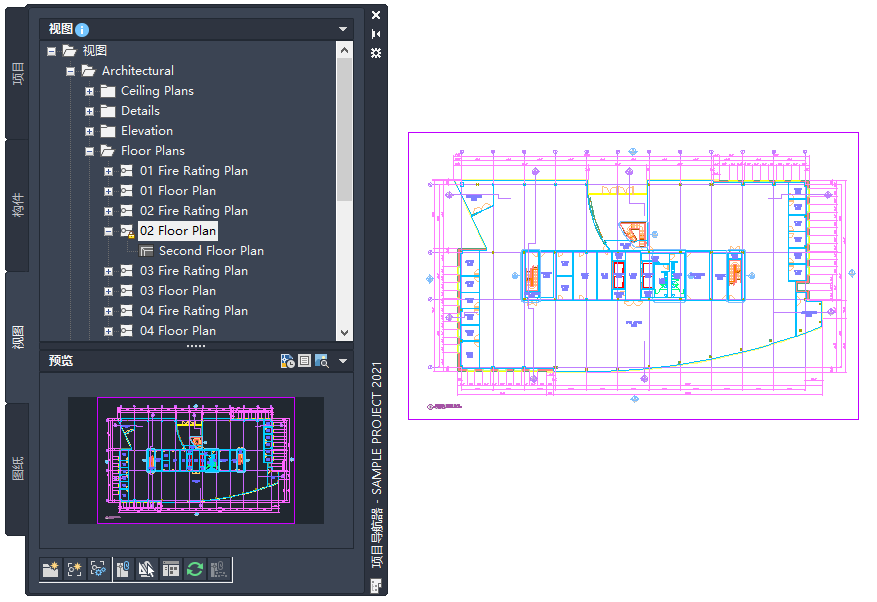Select the Details folder label
877x602 pixels.
coord(140,111)
